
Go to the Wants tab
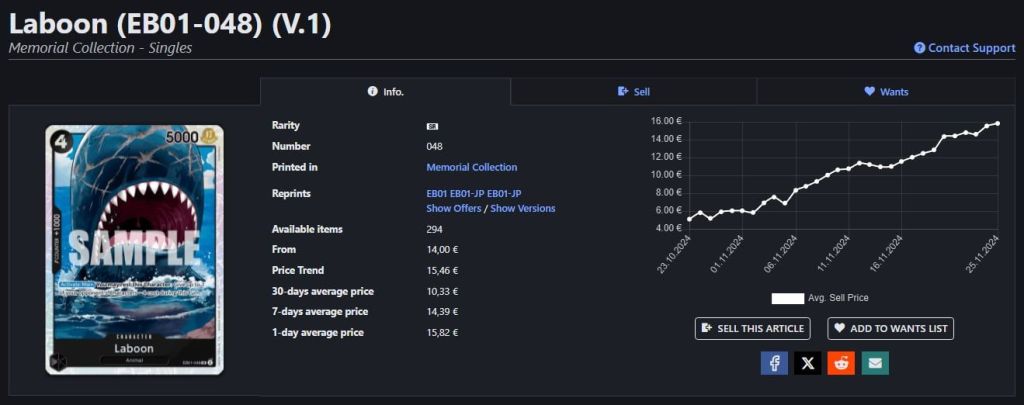886,92
